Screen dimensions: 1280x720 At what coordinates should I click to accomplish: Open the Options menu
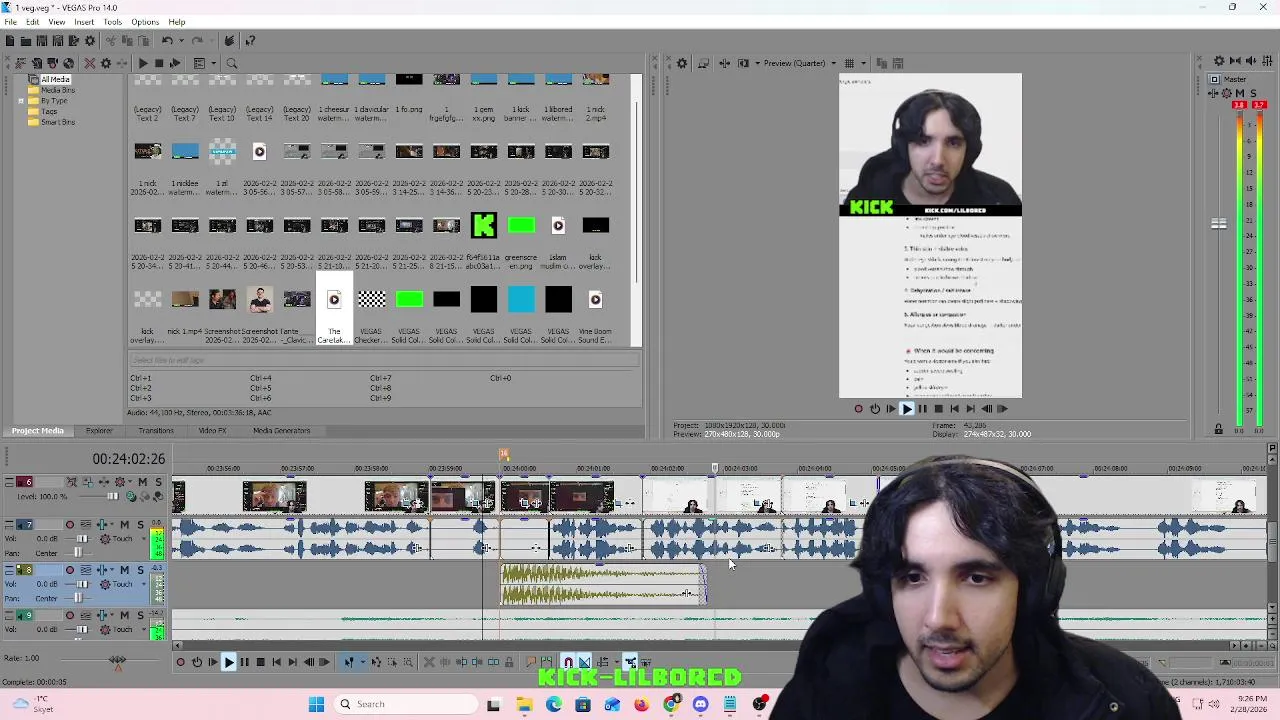point(145,22)
